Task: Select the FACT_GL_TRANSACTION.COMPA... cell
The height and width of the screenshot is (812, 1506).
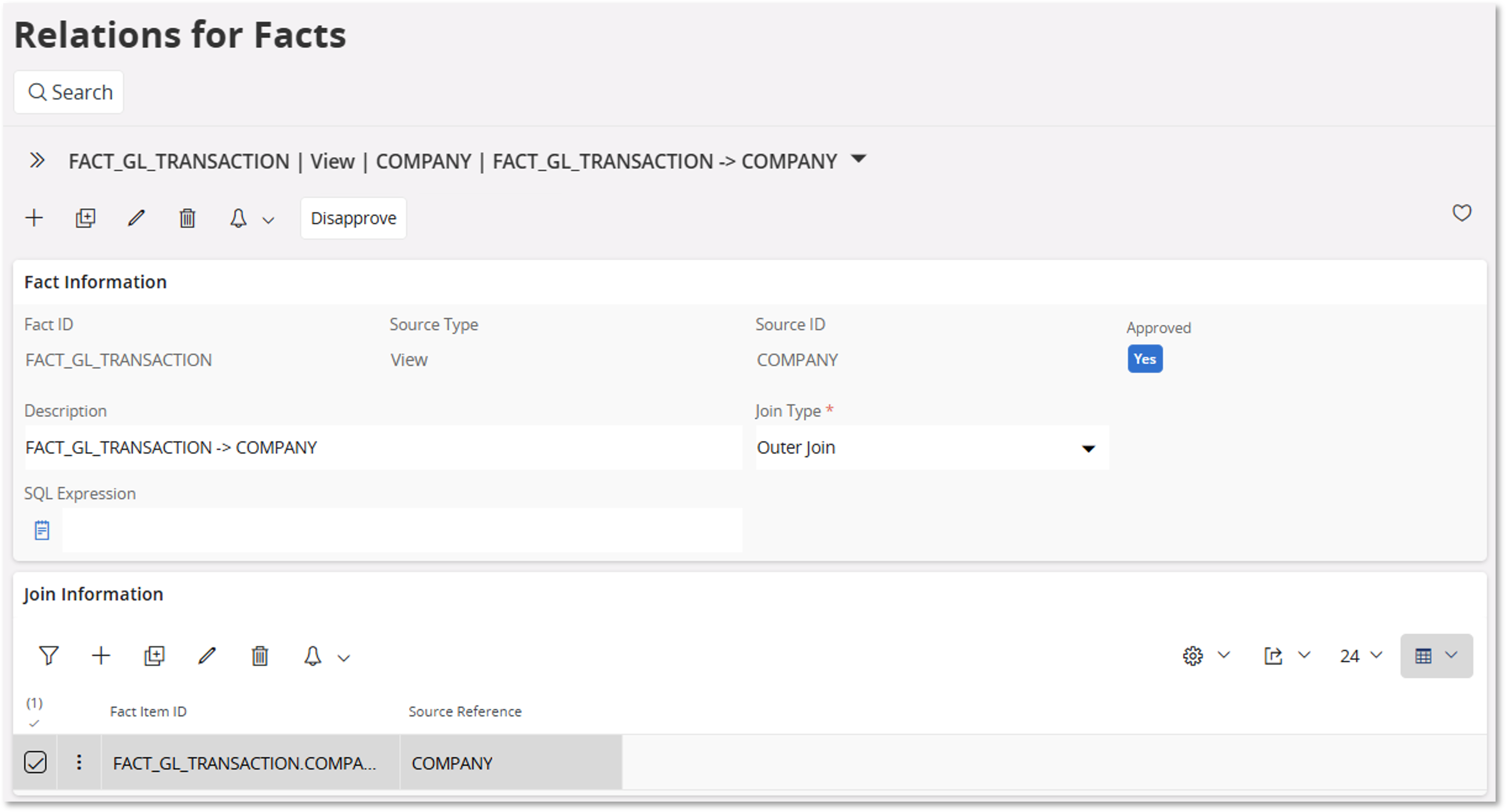Action: pyautogui.click(x=250, y=763)
